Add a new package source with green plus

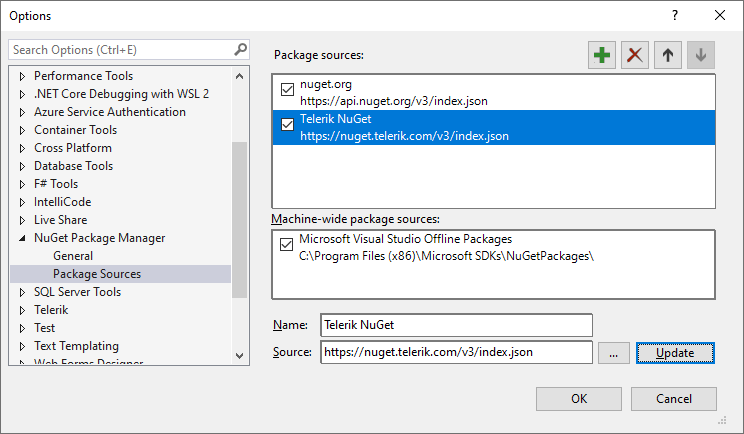click(602, 55)
